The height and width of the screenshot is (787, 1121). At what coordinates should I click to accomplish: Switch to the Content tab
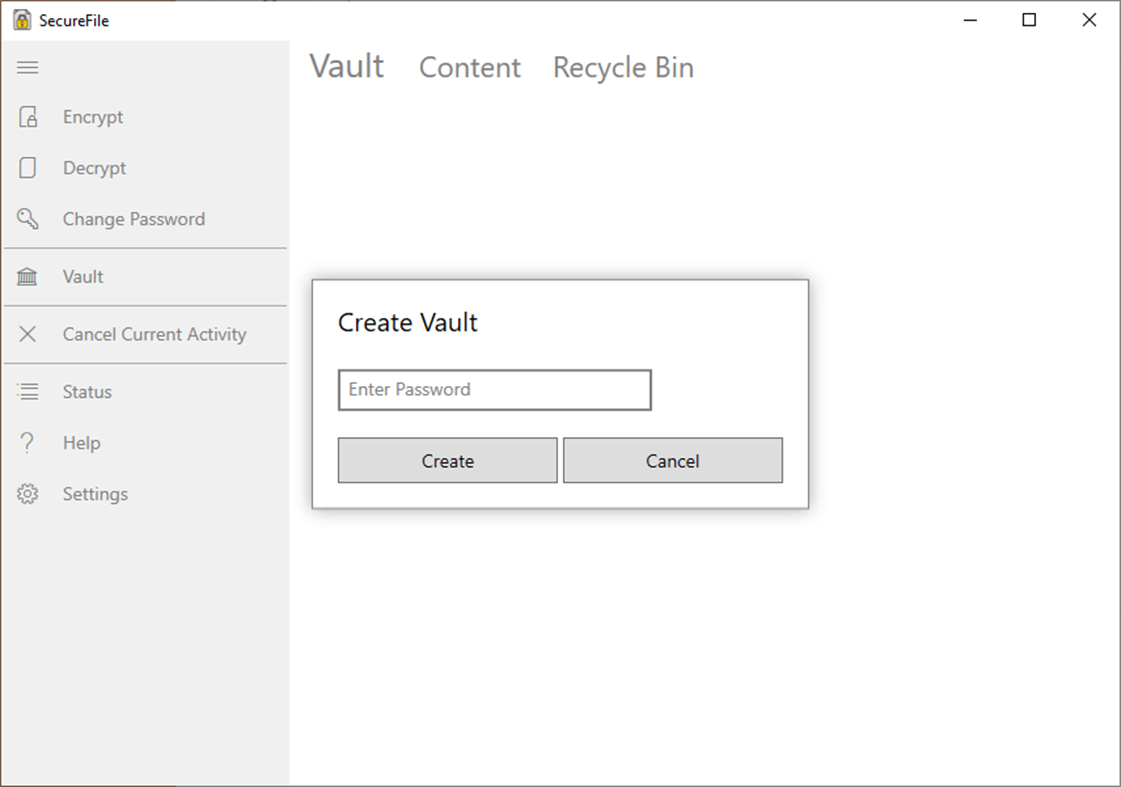click(x=470, y=67)
